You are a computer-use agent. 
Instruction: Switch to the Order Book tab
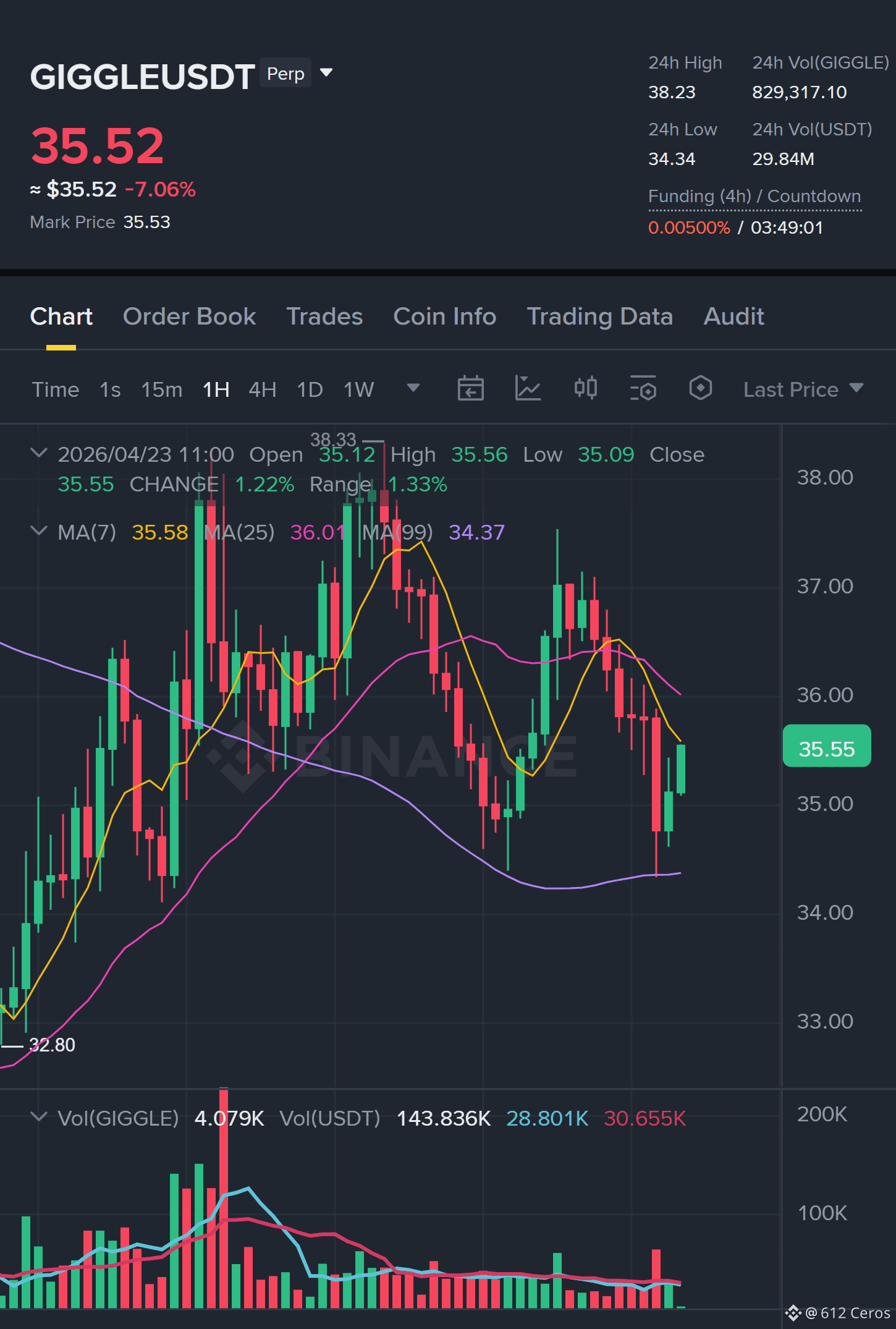coord(189,316)
